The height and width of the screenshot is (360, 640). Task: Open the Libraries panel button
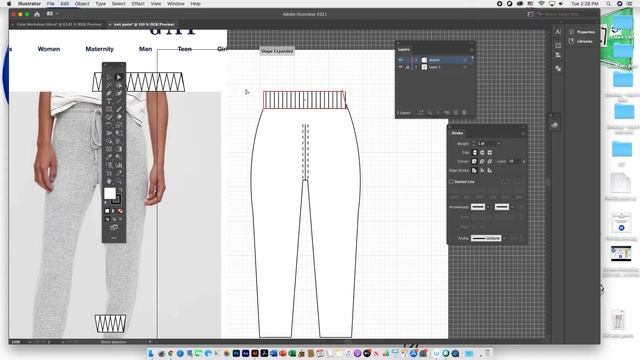tap(581, 41)
